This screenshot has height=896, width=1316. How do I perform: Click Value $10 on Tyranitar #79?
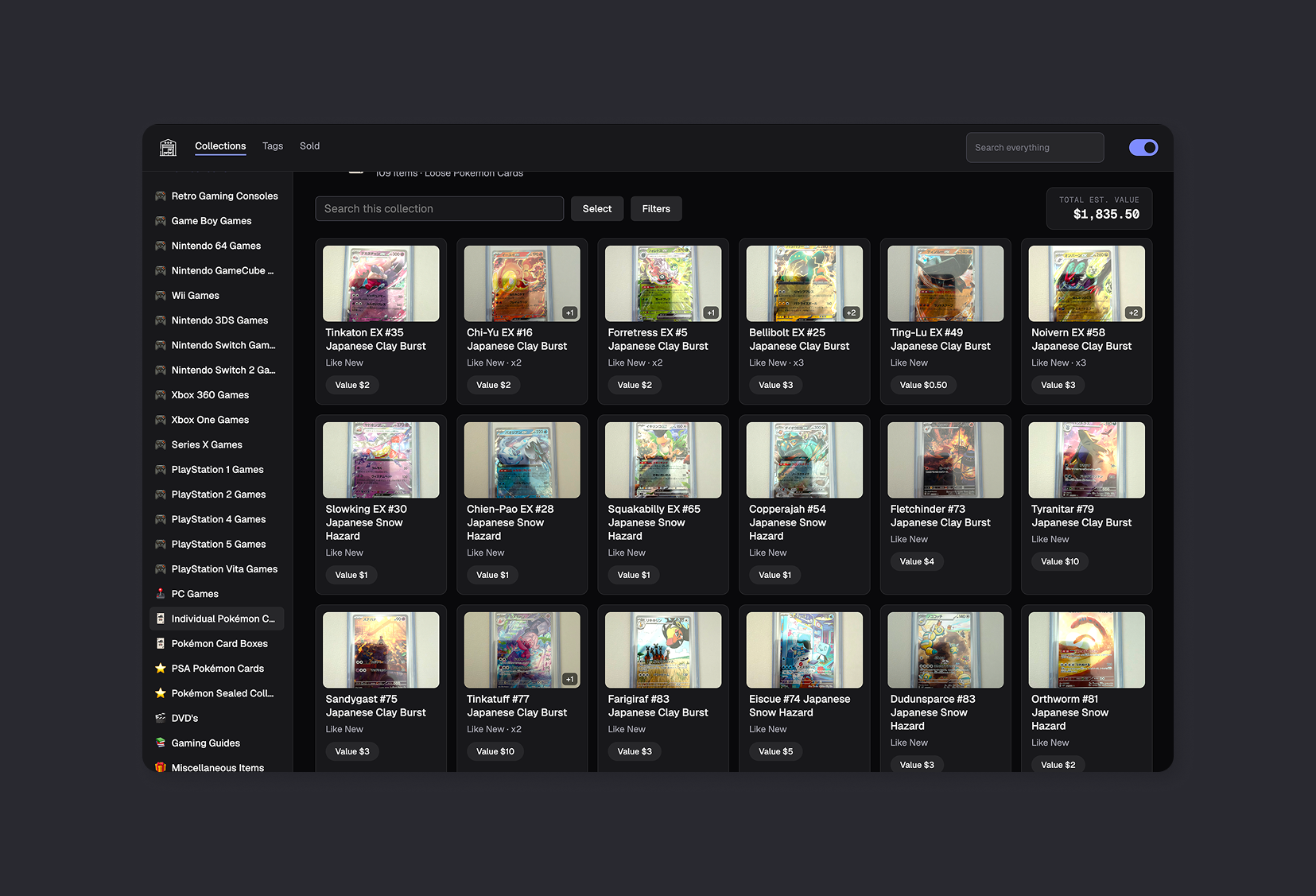(x=1060, y=561)
